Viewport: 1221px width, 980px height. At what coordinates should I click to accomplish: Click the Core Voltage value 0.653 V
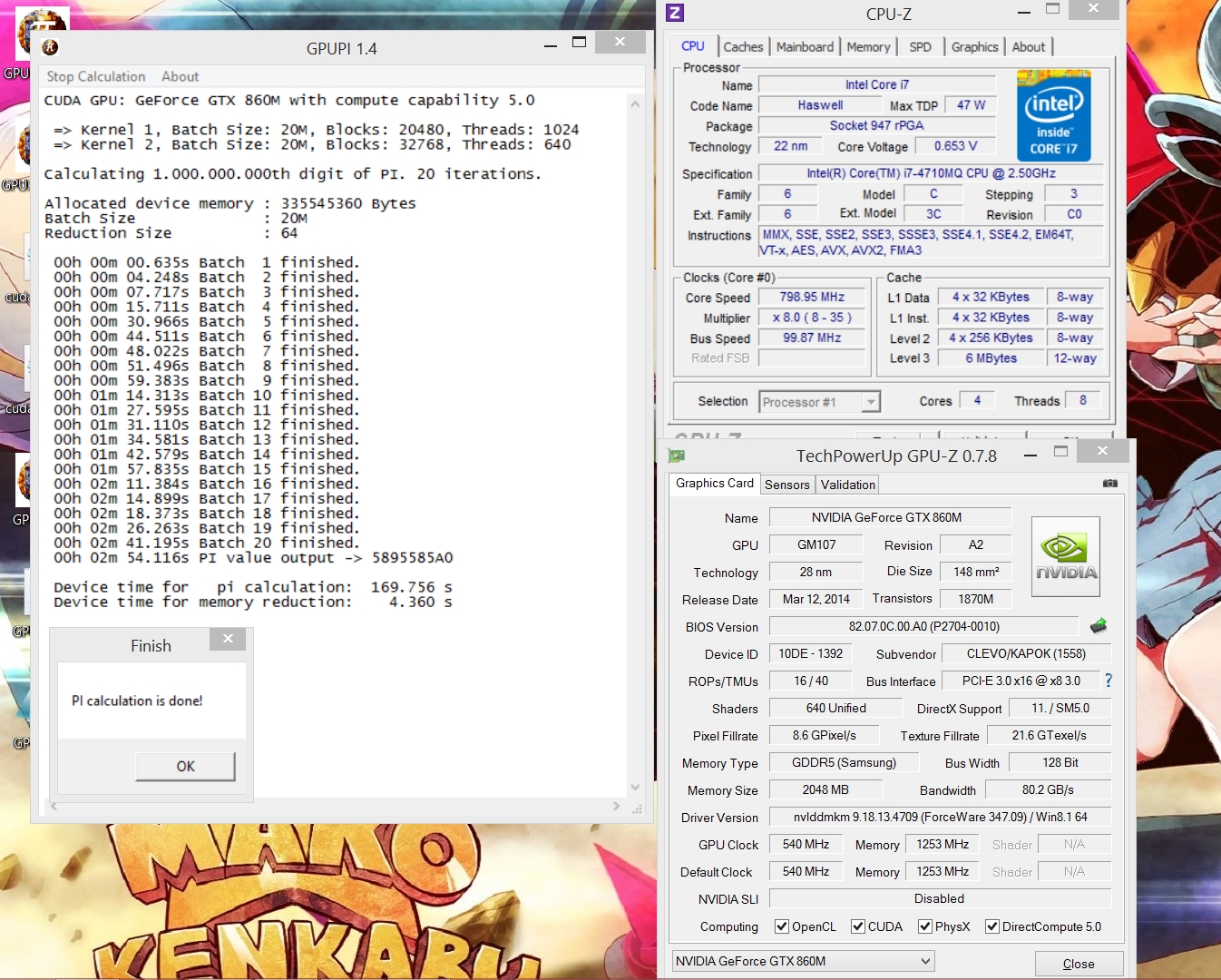tap(956, 146)
